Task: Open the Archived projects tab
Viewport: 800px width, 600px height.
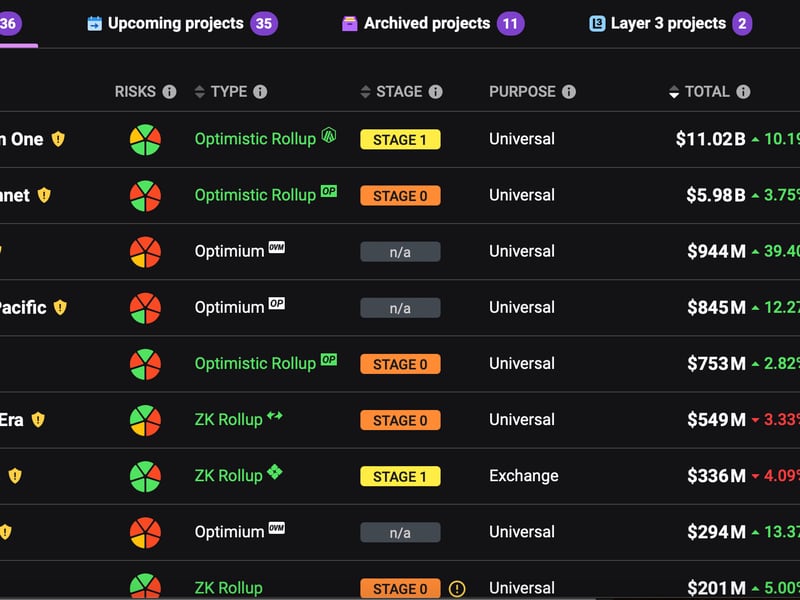Action: pos(427,23)
